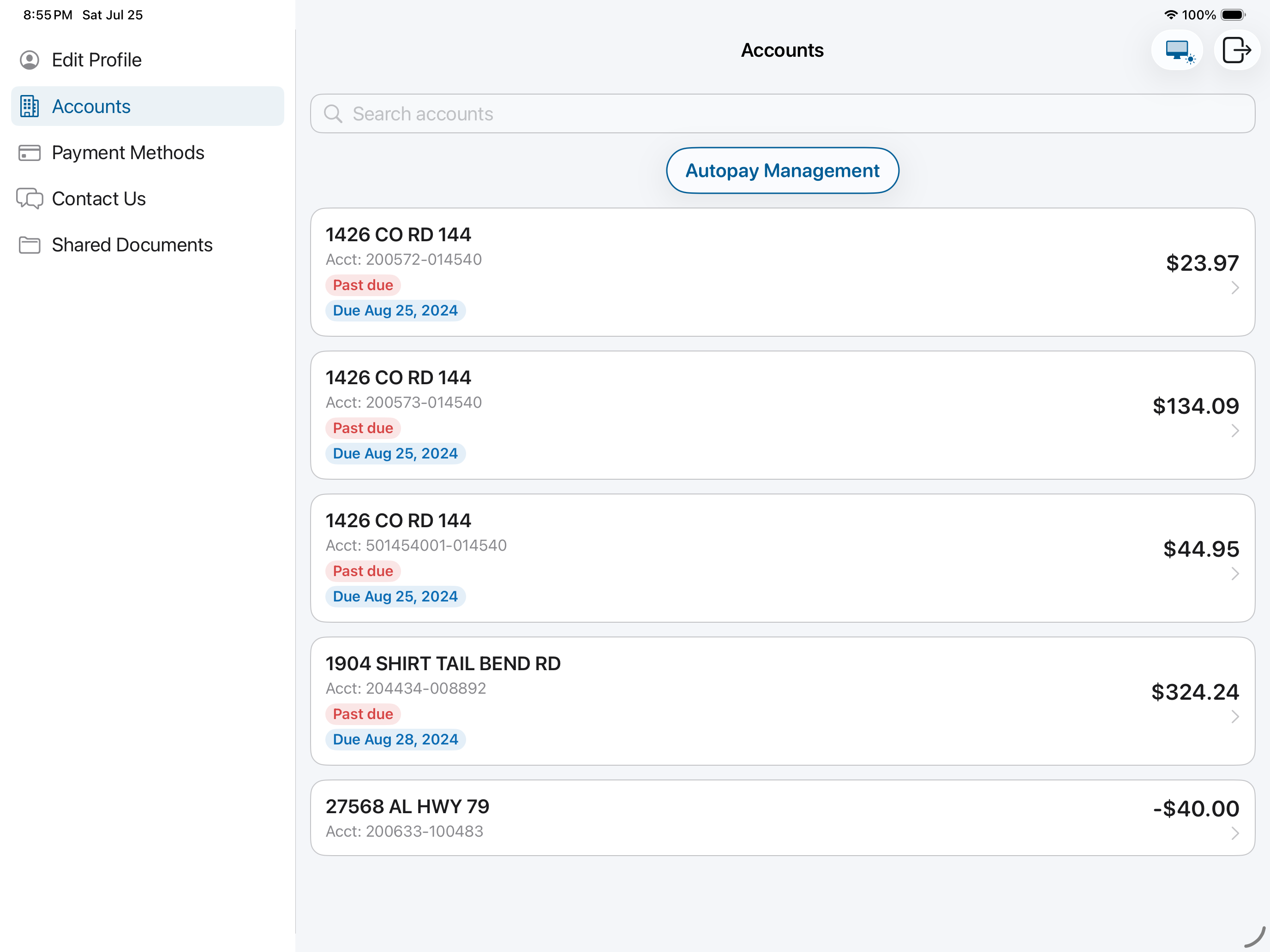The height and width of the screenshot is (952, 1270).
Task: Open 27568 AL HWY 79 account
Action: 783,818
